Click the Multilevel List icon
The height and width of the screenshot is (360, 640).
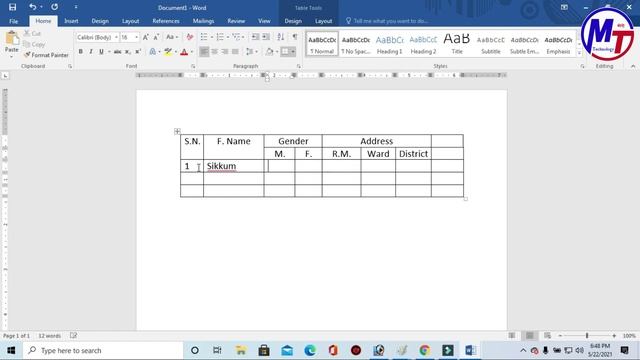236,37
